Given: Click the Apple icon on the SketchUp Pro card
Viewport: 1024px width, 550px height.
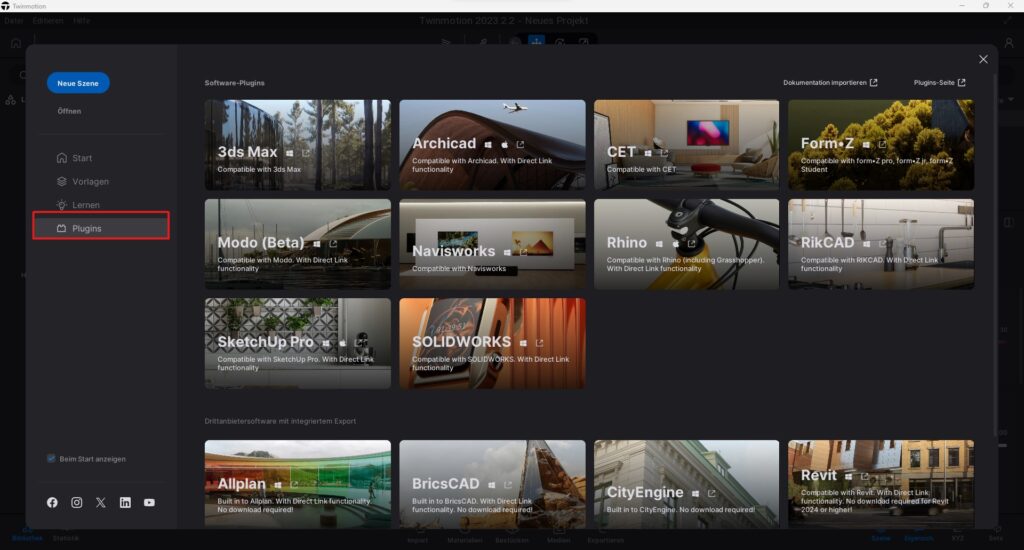Looking at the screenshot, I should pyautogui.click(x=342, y=343).
